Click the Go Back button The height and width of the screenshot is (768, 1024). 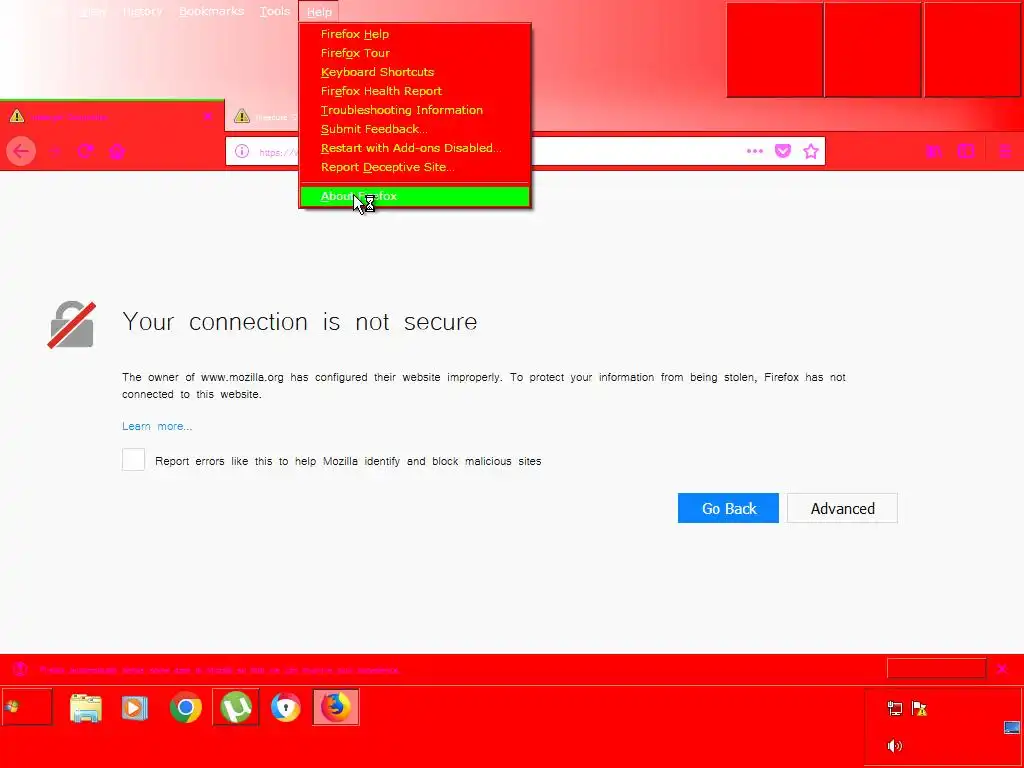pos(728,508)
